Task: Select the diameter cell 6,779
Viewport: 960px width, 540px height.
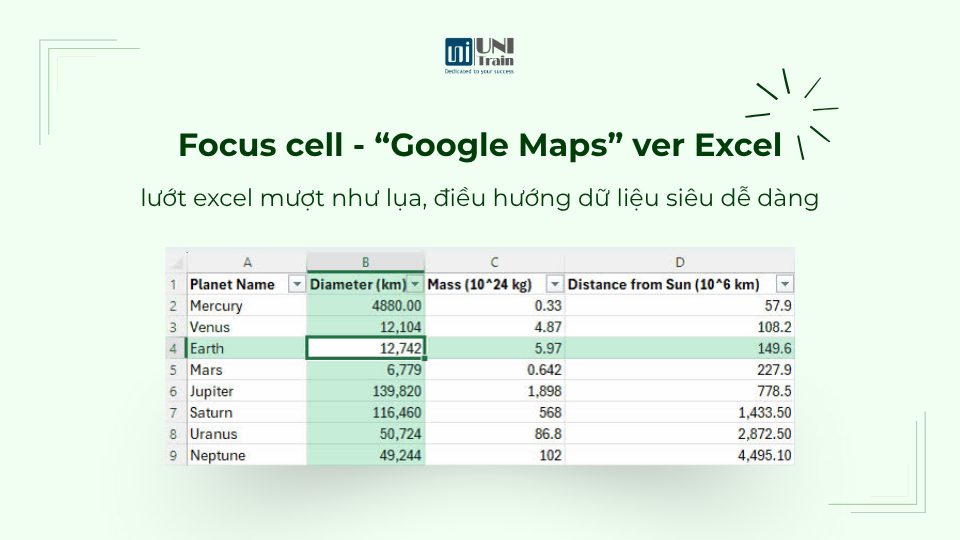Action: [366, 370]
